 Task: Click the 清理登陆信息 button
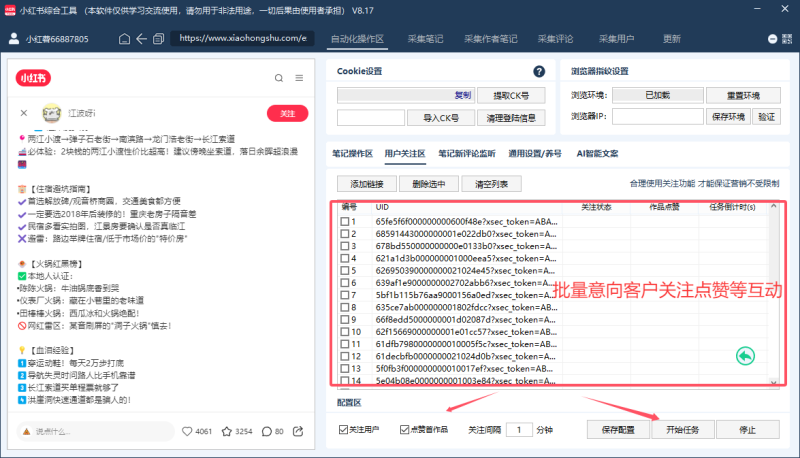511,118
